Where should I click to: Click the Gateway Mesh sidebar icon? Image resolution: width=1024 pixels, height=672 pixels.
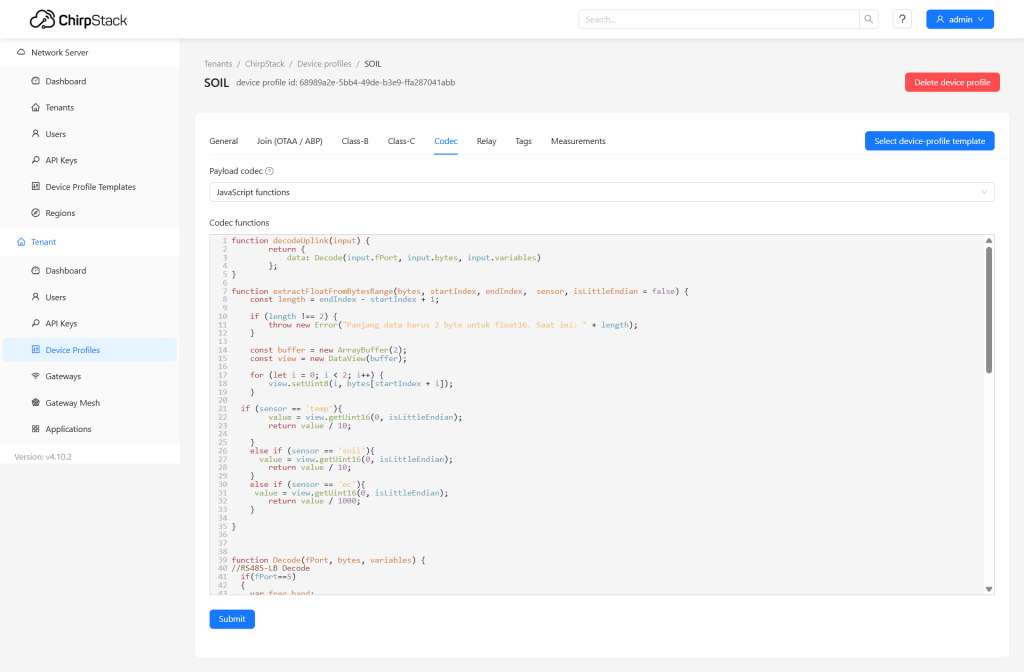36,403
